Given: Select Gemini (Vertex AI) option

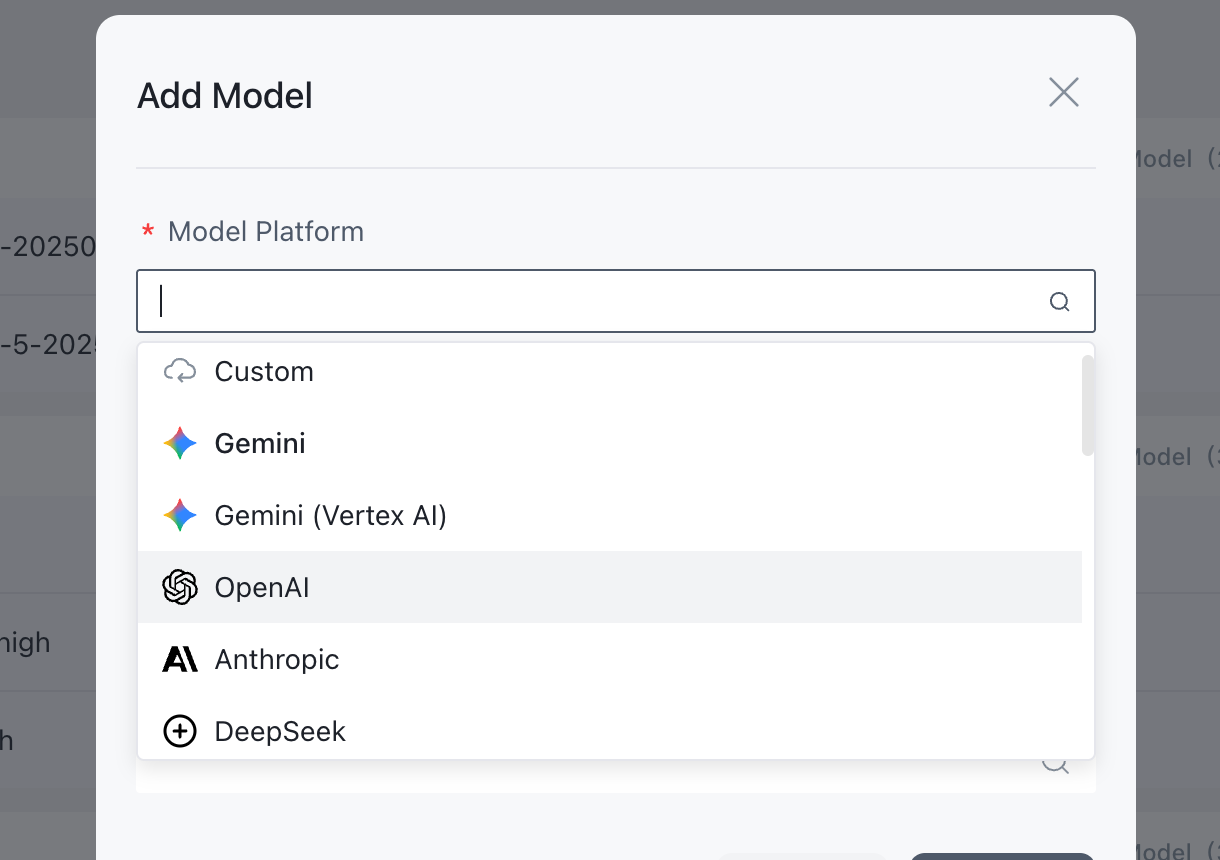Looking at the screenshot, I should (x=610, y=515).
